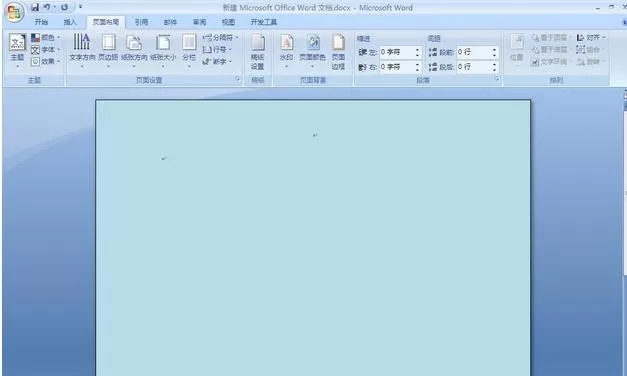Open the 分隔符 breaks dropdown
Viewport: 627px width, 376px height.
tap(220, 38)
